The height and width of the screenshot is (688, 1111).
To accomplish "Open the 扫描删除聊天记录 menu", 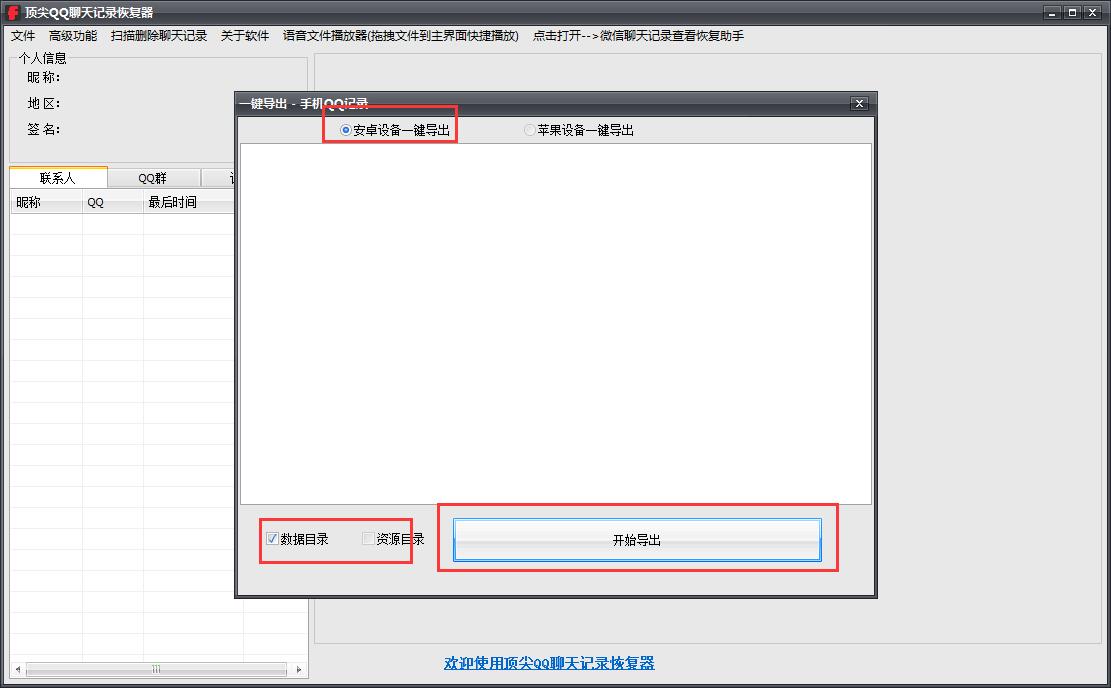I will (x=159, y=35).
